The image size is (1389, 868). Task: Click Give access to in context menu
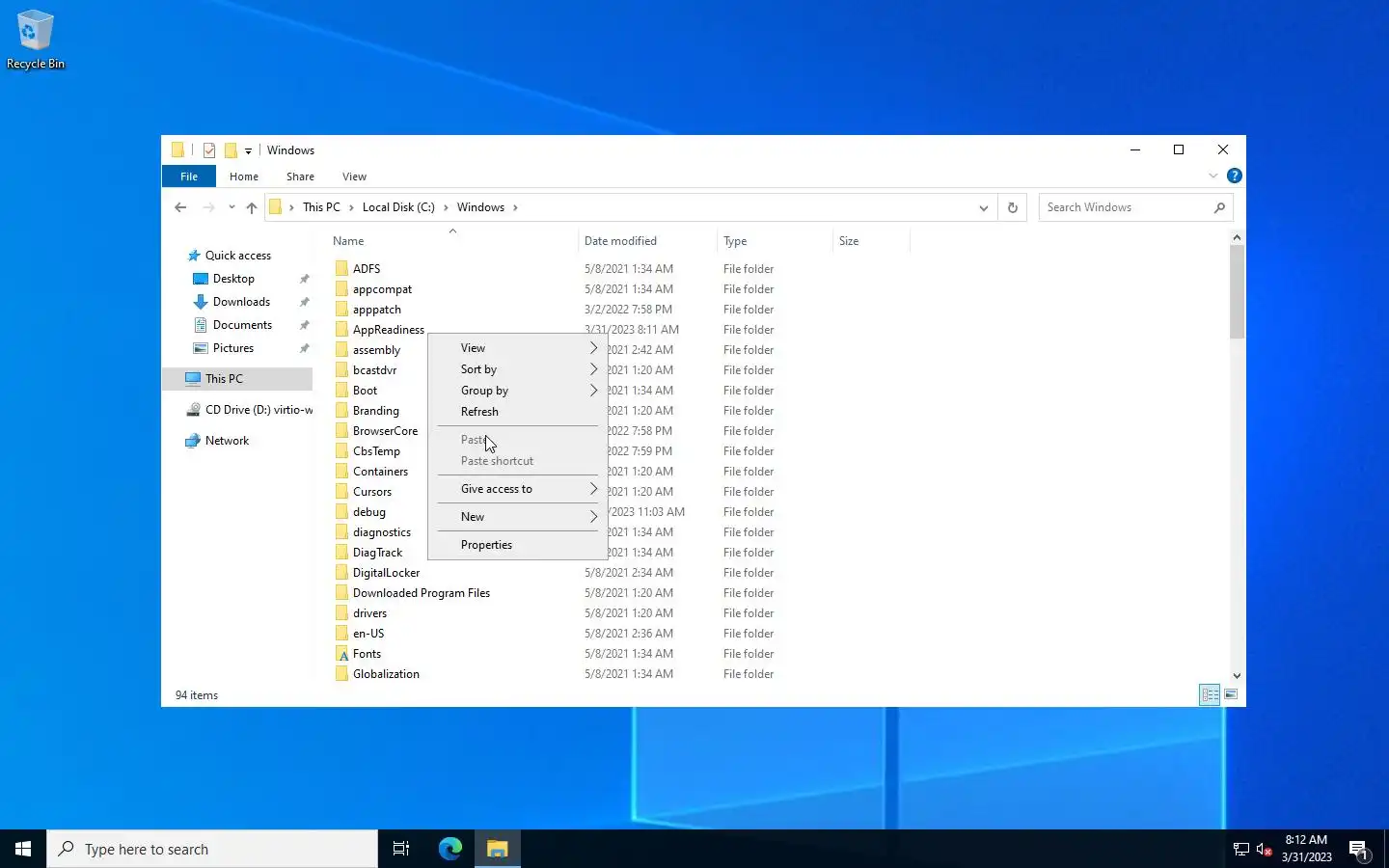517,489
